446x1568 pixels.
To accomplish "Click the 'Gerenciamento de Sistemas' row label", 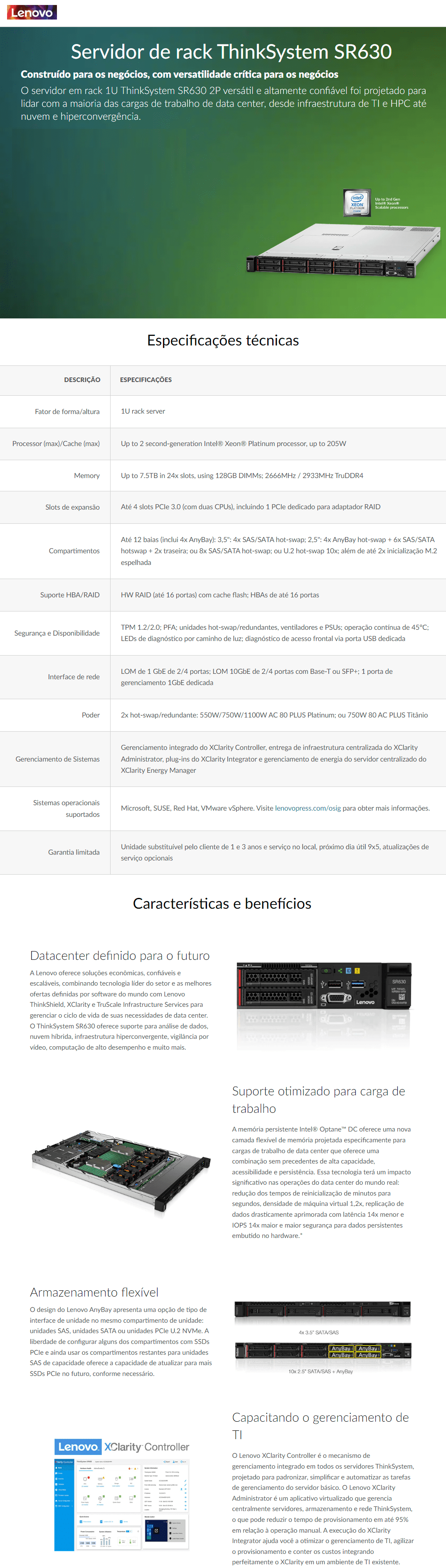I will pos(58,759).
